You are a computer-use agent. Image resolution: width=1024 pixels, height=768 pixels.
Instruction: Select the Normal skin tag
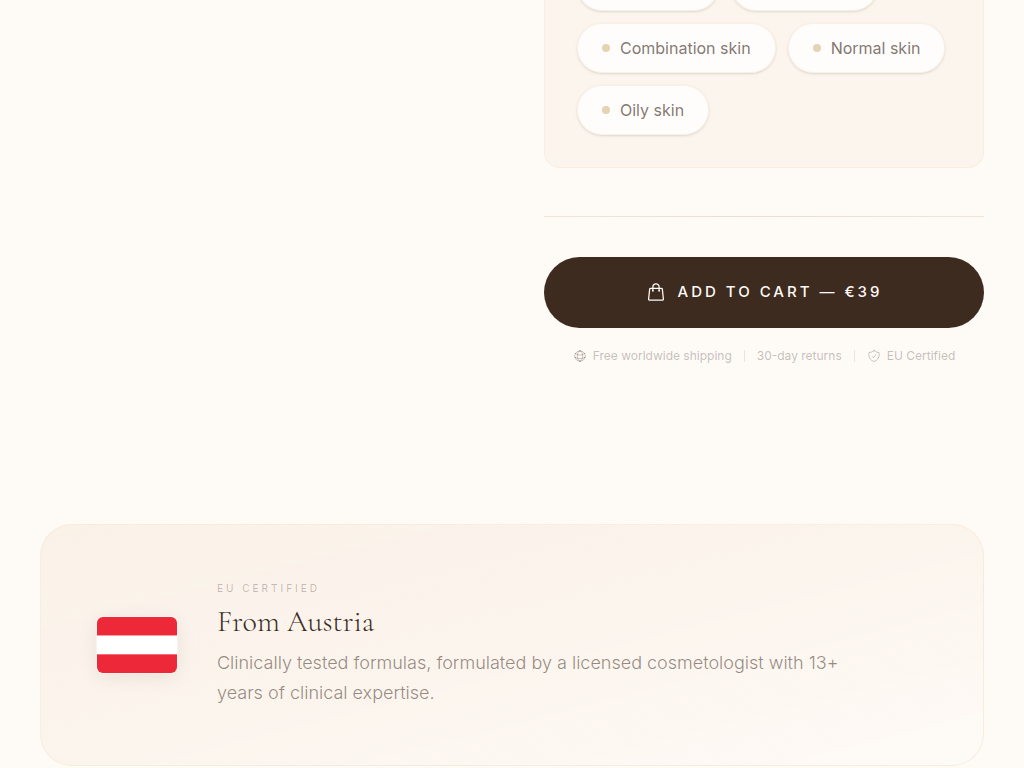coord(867,48)
